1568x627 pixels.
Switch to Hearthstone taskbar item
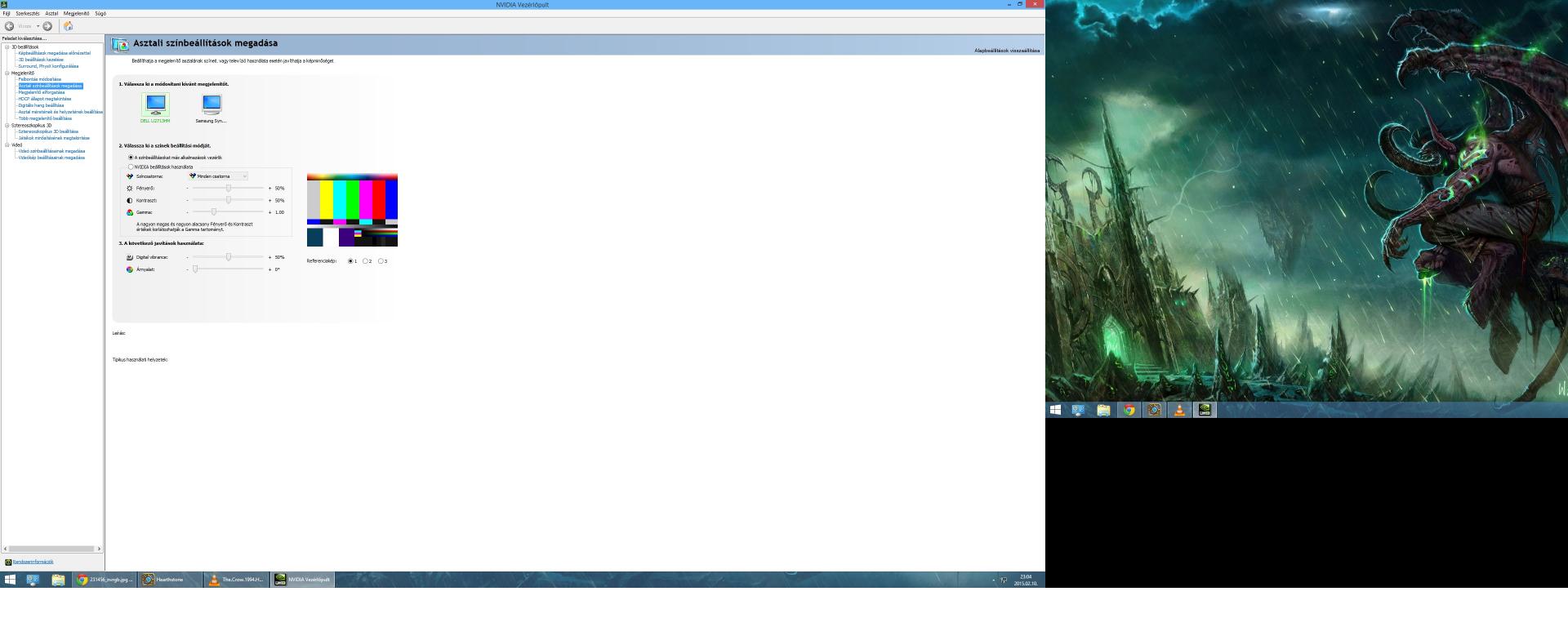[171, 580]
